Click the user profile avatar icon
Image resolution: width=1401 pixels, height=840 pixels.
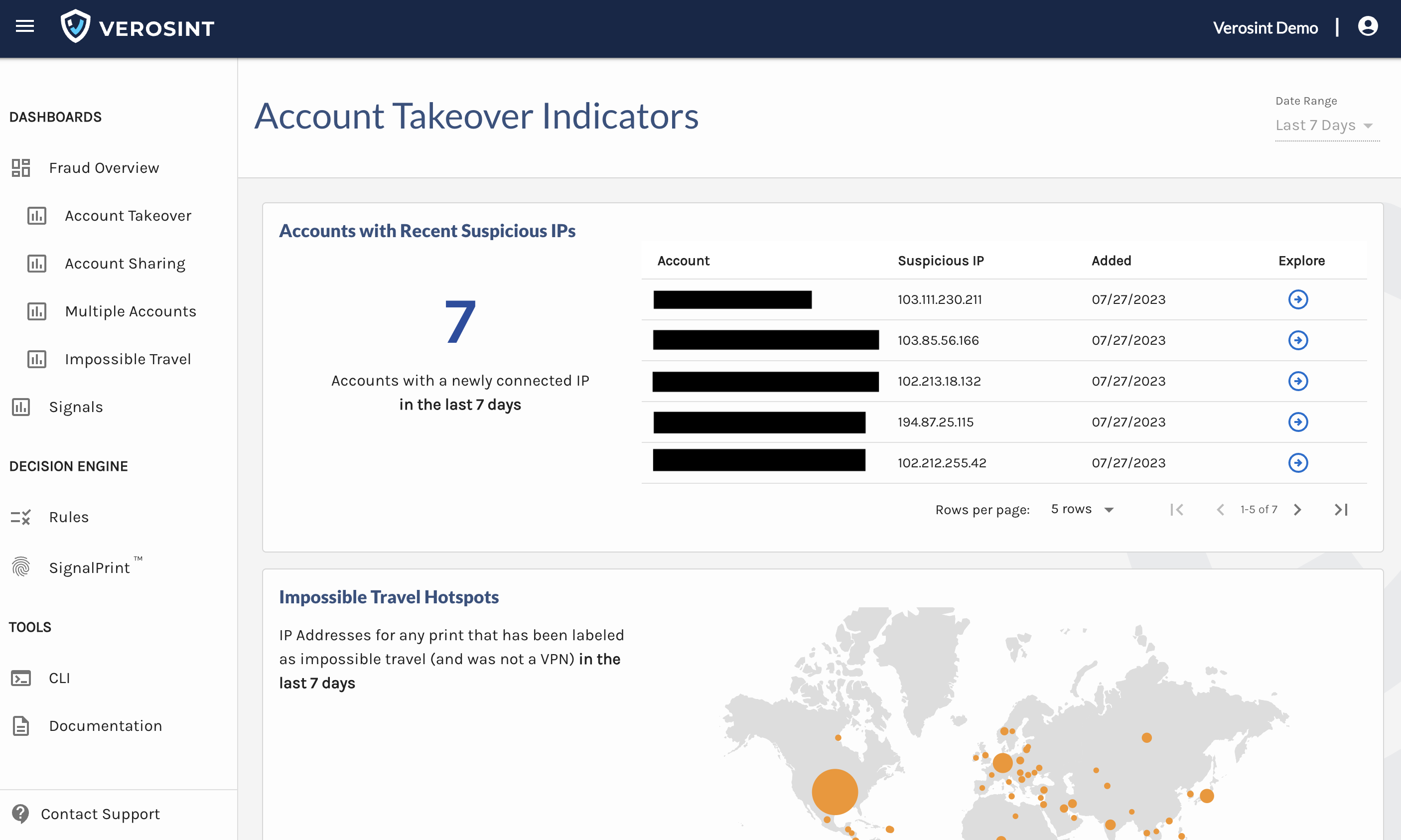tap(1367, 26)
